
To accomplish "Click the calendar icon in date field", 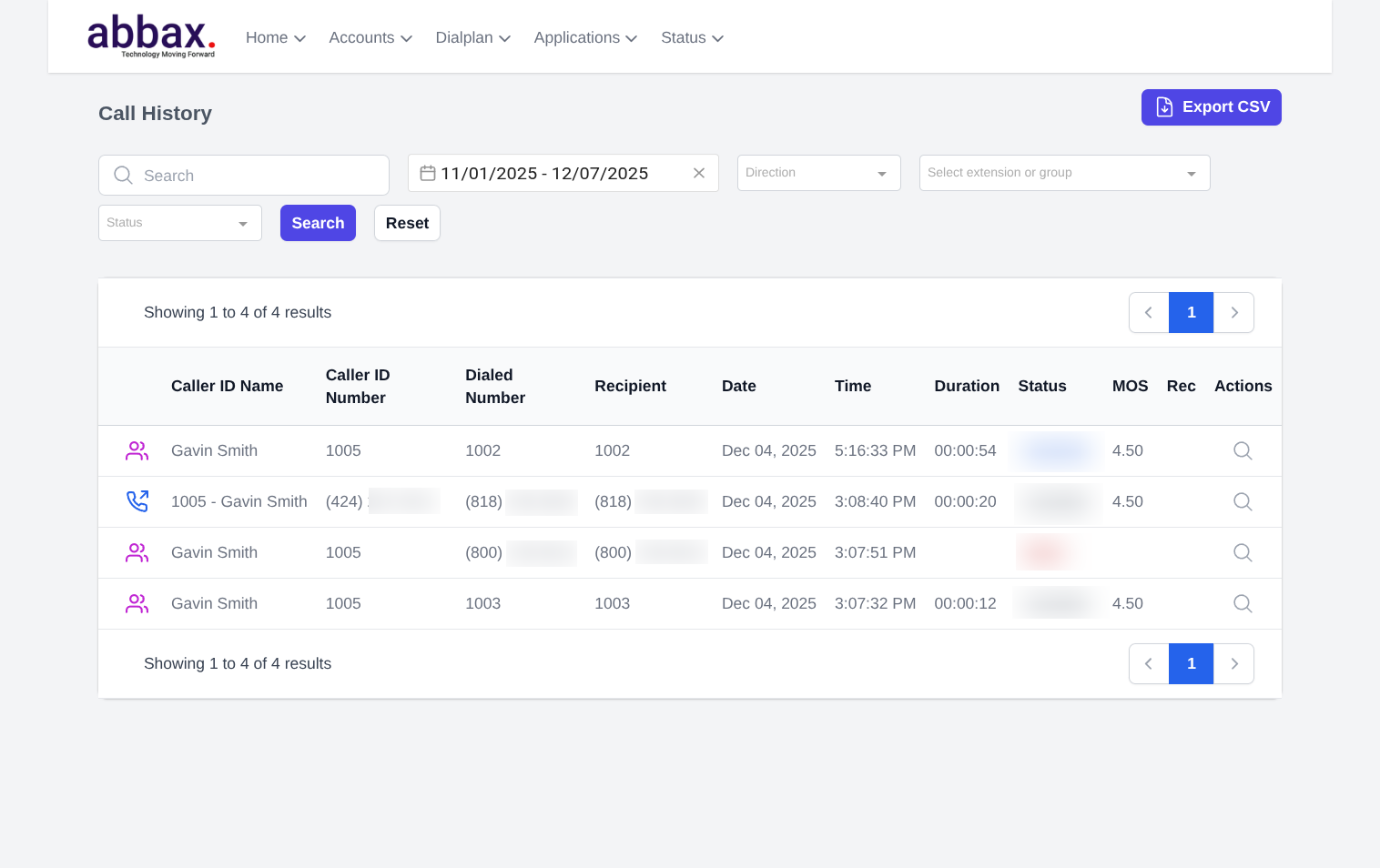I will (x=427, y=173).
